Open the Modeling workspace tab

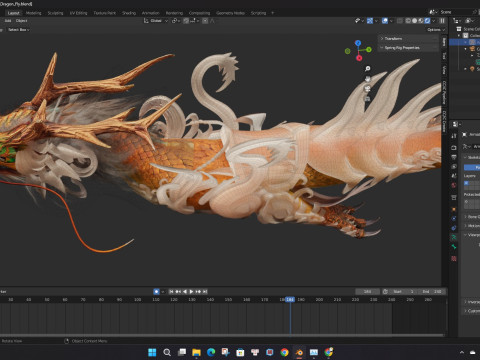[33, 13]
